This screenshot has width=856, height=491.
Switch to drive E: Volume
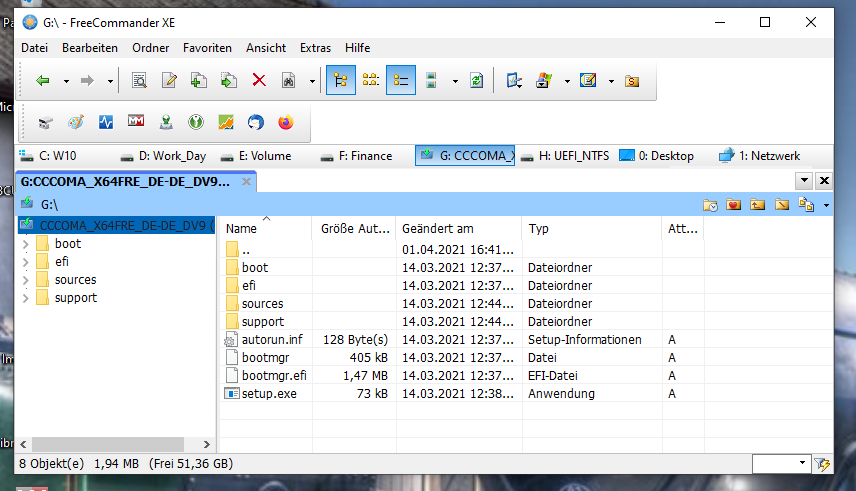pos(255,156)
